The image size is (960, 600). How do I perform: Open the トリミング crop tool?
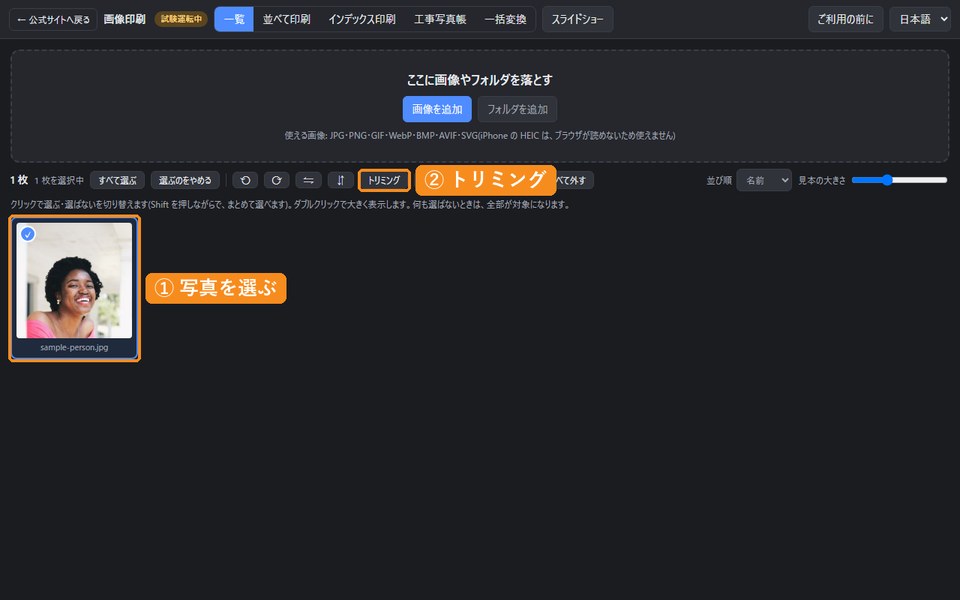[x=384, y=180]
